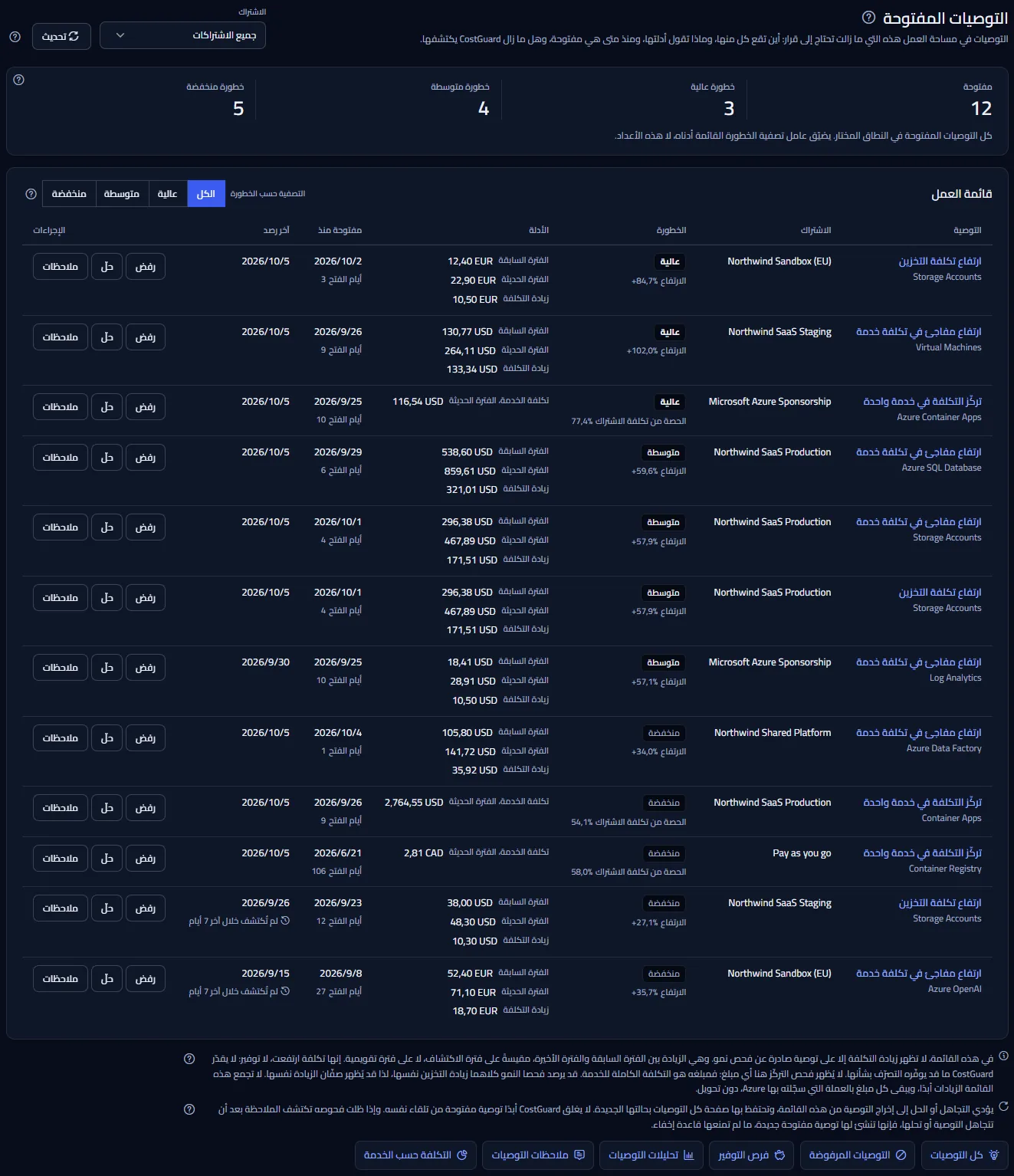Click the refresh icon at second footer note
Viewport: 1014px width, 1176px height.
pyautogui.click(x=1003, y=1106)
